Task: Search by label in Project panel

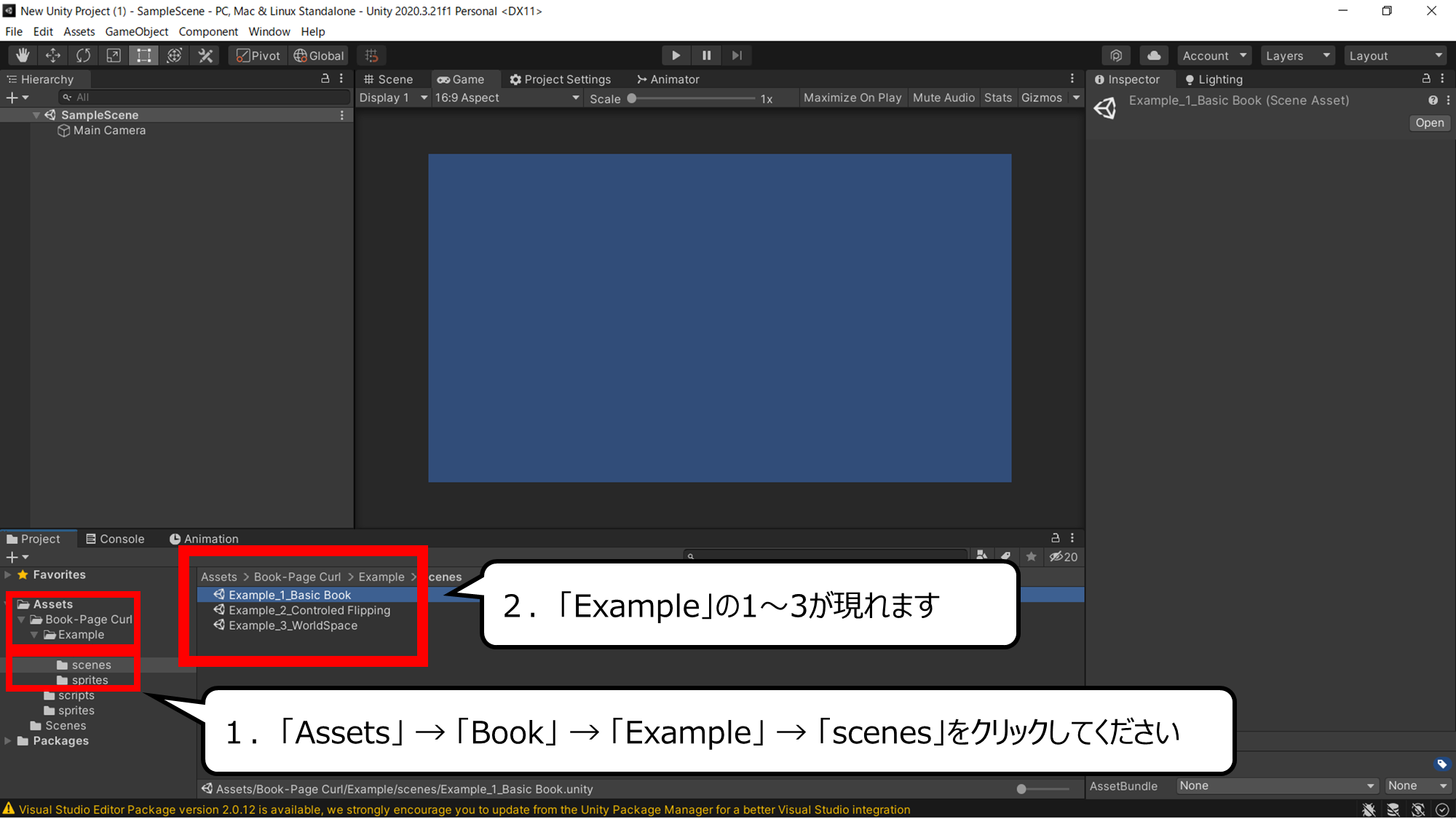Action: (x=1006, y=555)
